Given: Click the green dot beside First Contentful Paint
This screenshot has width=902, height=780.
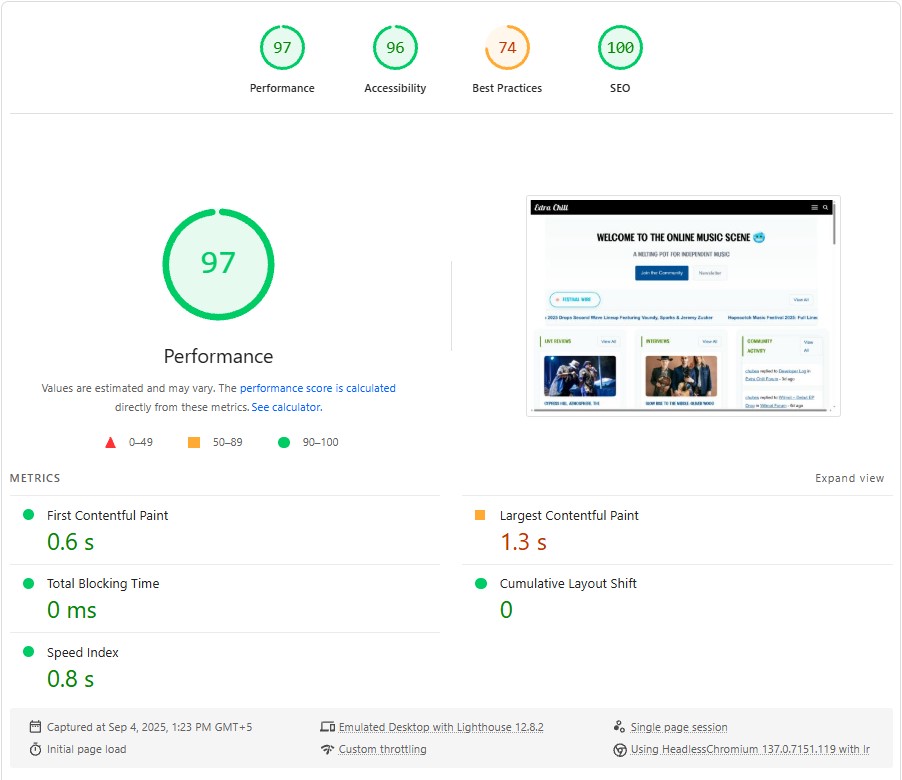Looking at the screenshot, I should [x=26, y=515].
